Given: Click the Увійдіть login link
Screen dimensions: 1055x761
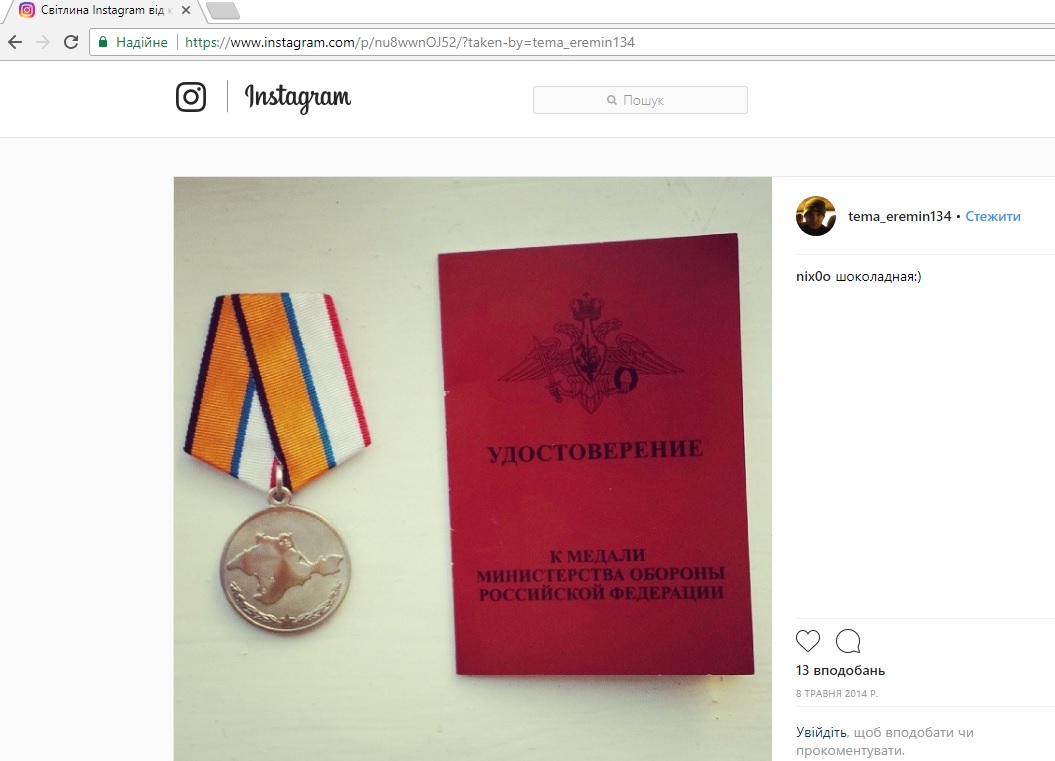Looking at the screenshot, I should 821,732.
